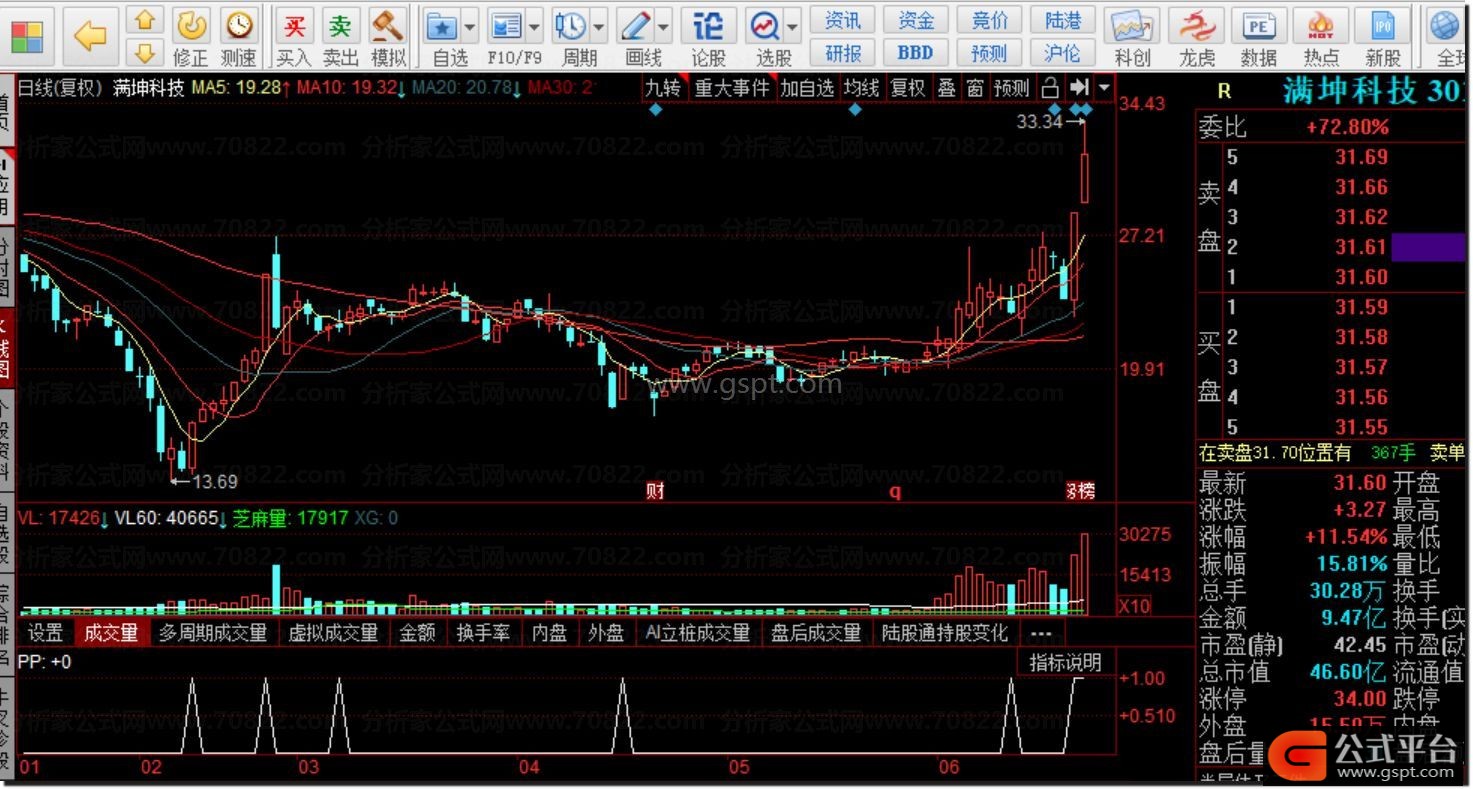Expand the 周期 period dropdown arrow
This screenshot has height=789, width=1473.
pos(599,26)
